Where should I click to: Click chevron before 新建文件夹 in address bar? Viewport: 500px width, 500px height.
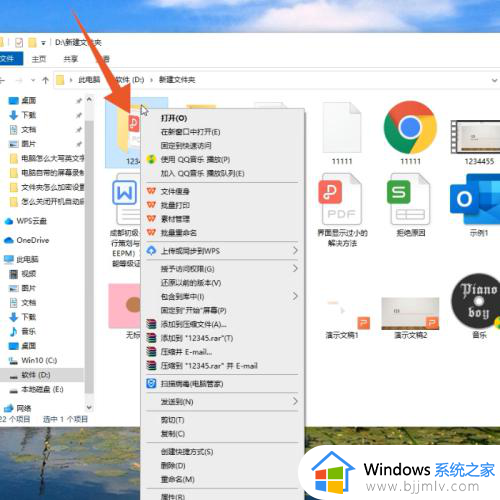point(151,80)
